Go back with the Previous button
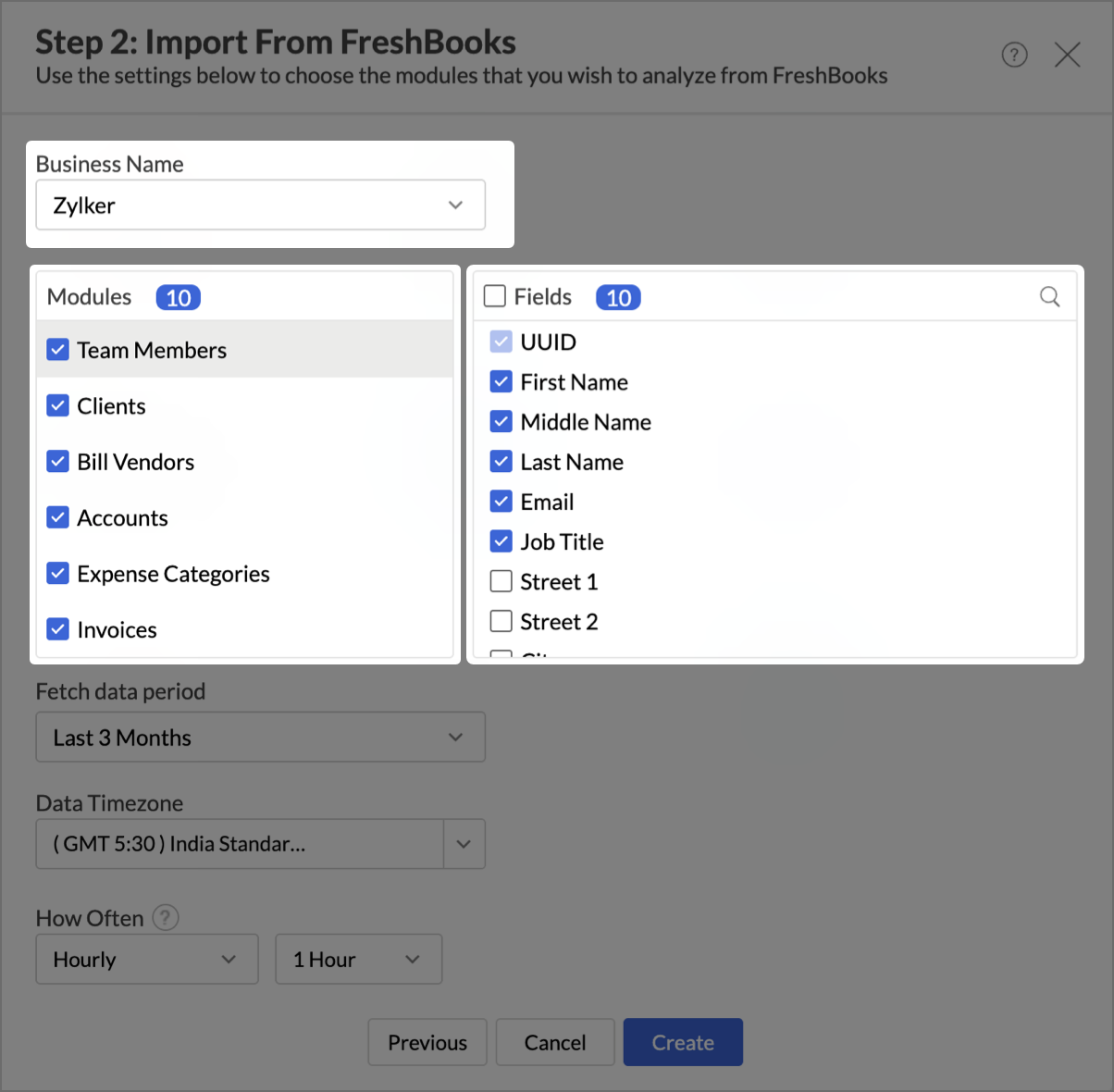1114x1092 pixels. [x=427, y=1043]
